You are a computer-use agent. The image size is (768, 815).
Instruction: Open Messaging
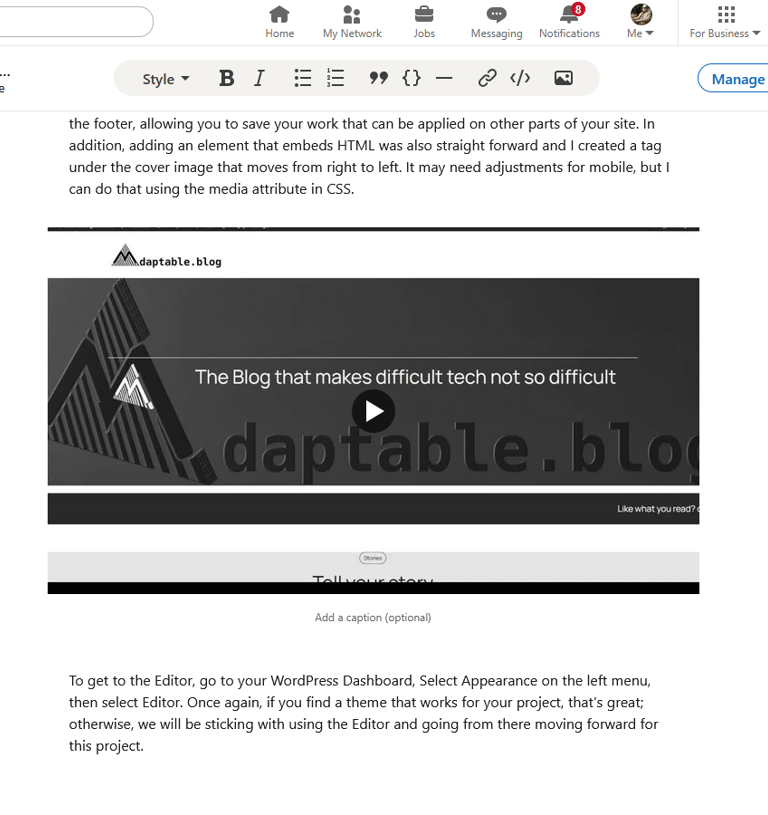point(496,22)
